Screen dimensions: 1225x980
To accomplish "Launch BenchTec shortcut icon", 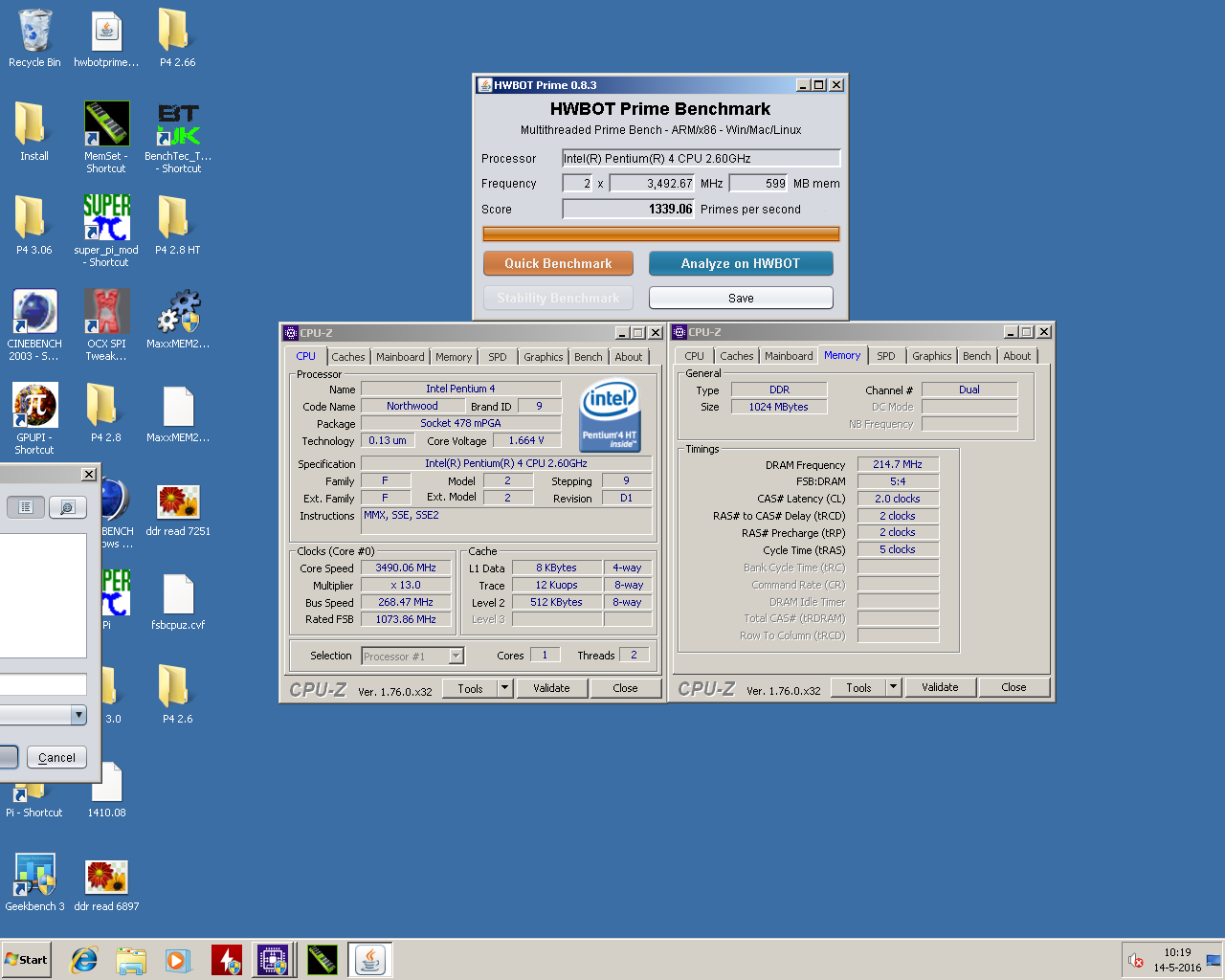I will (x=178, y=137).
